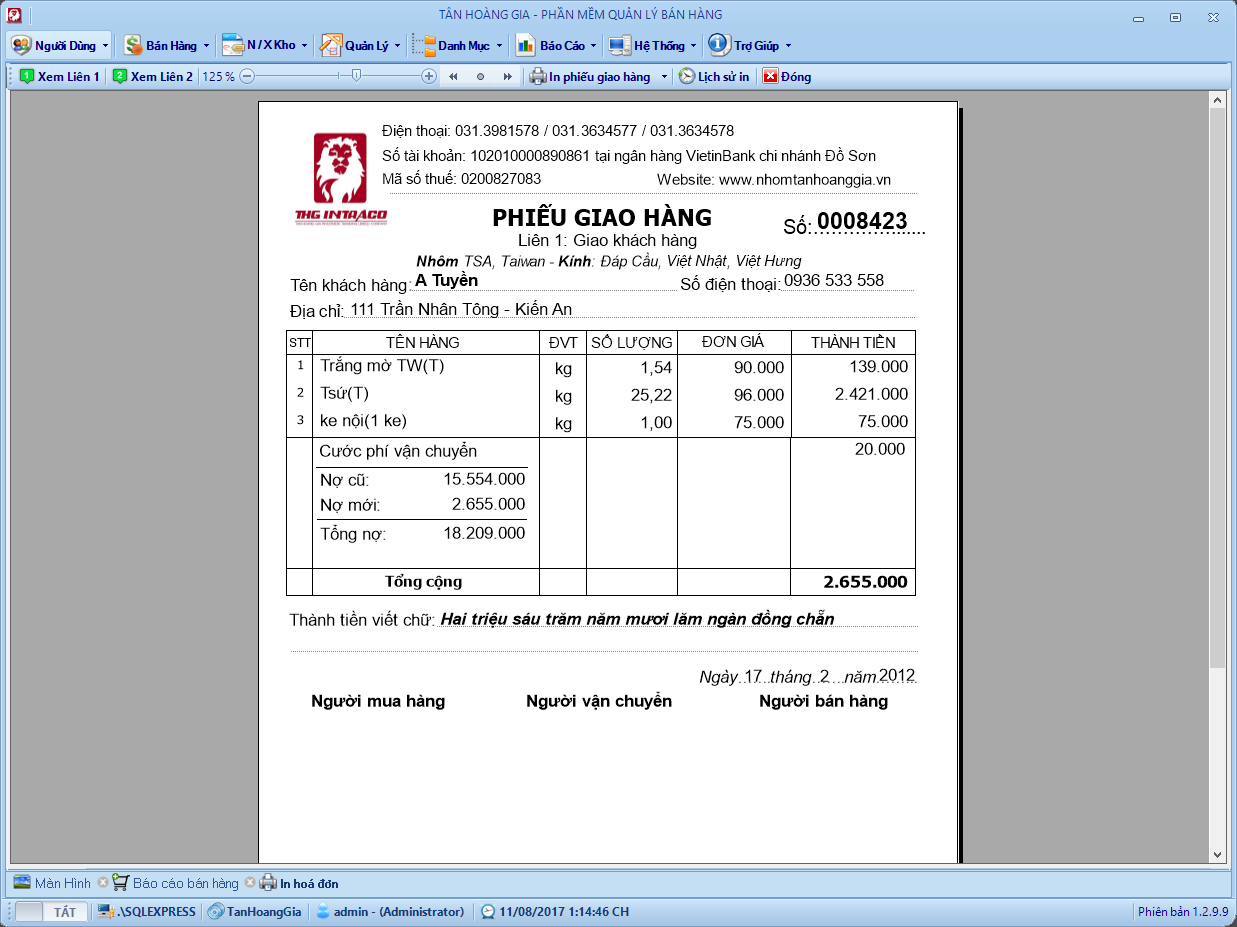The height and width of the screenshot is (927, 1237).
Task: Click the Bán Hàng money bag icon
Action: [x=133, y=46]
